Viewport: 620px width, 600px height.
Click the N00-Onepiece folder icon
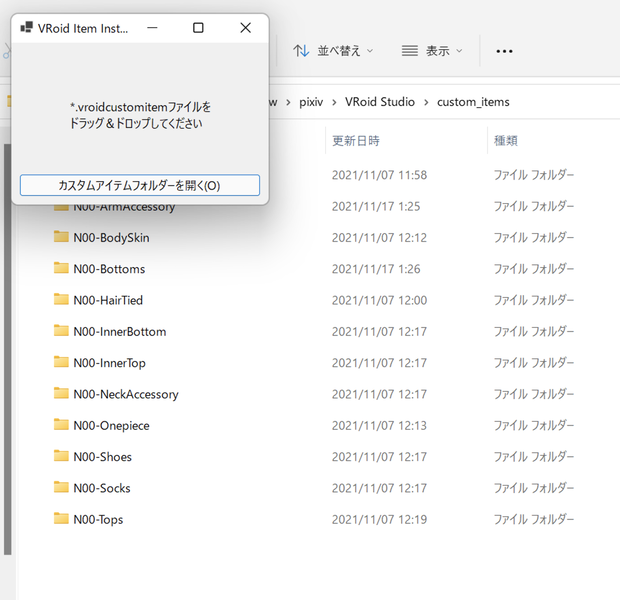click(x=61, y=424)
